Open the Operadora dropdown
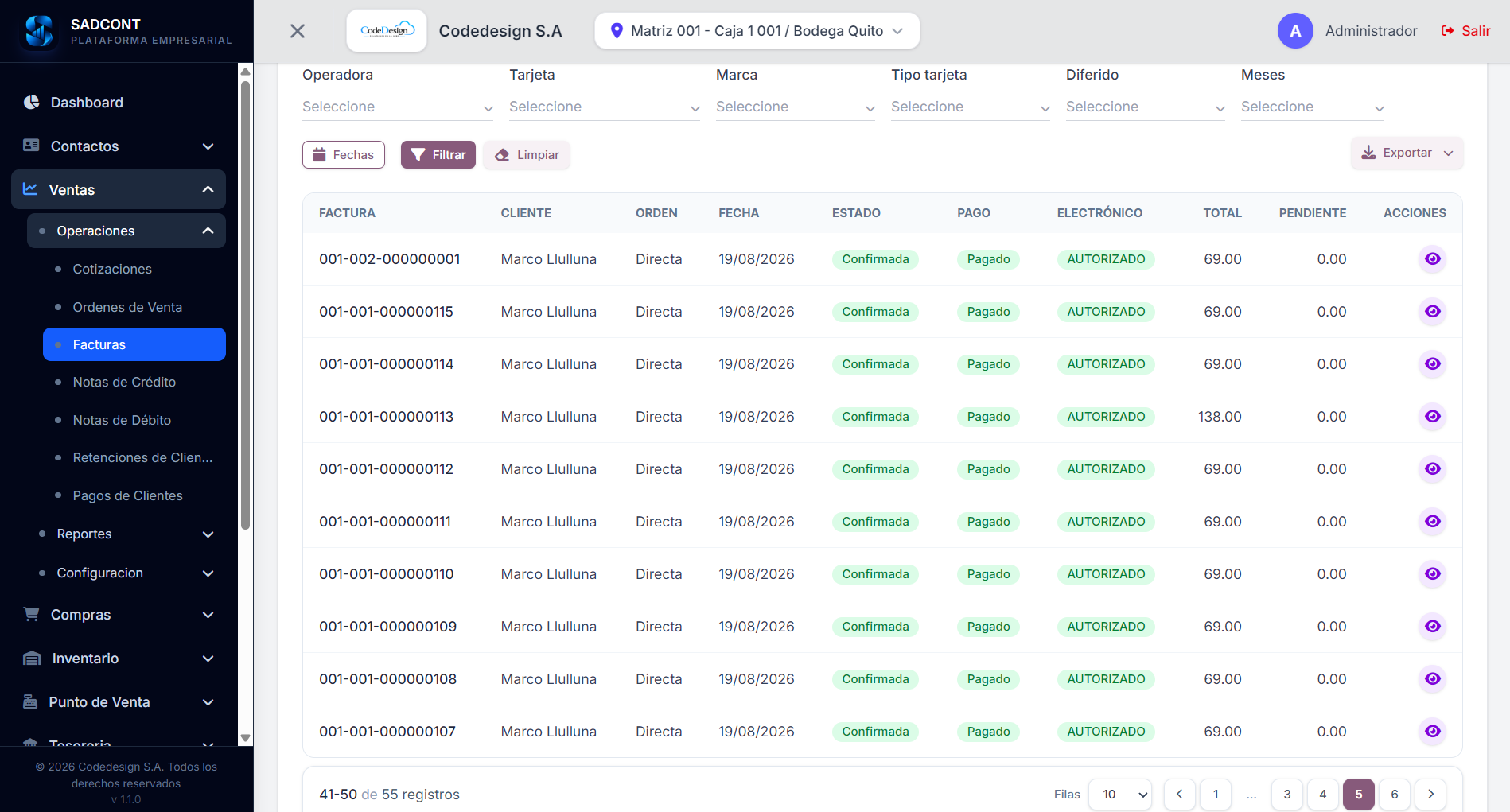Viewport: 1510px width, 812px height. point(398,107)
